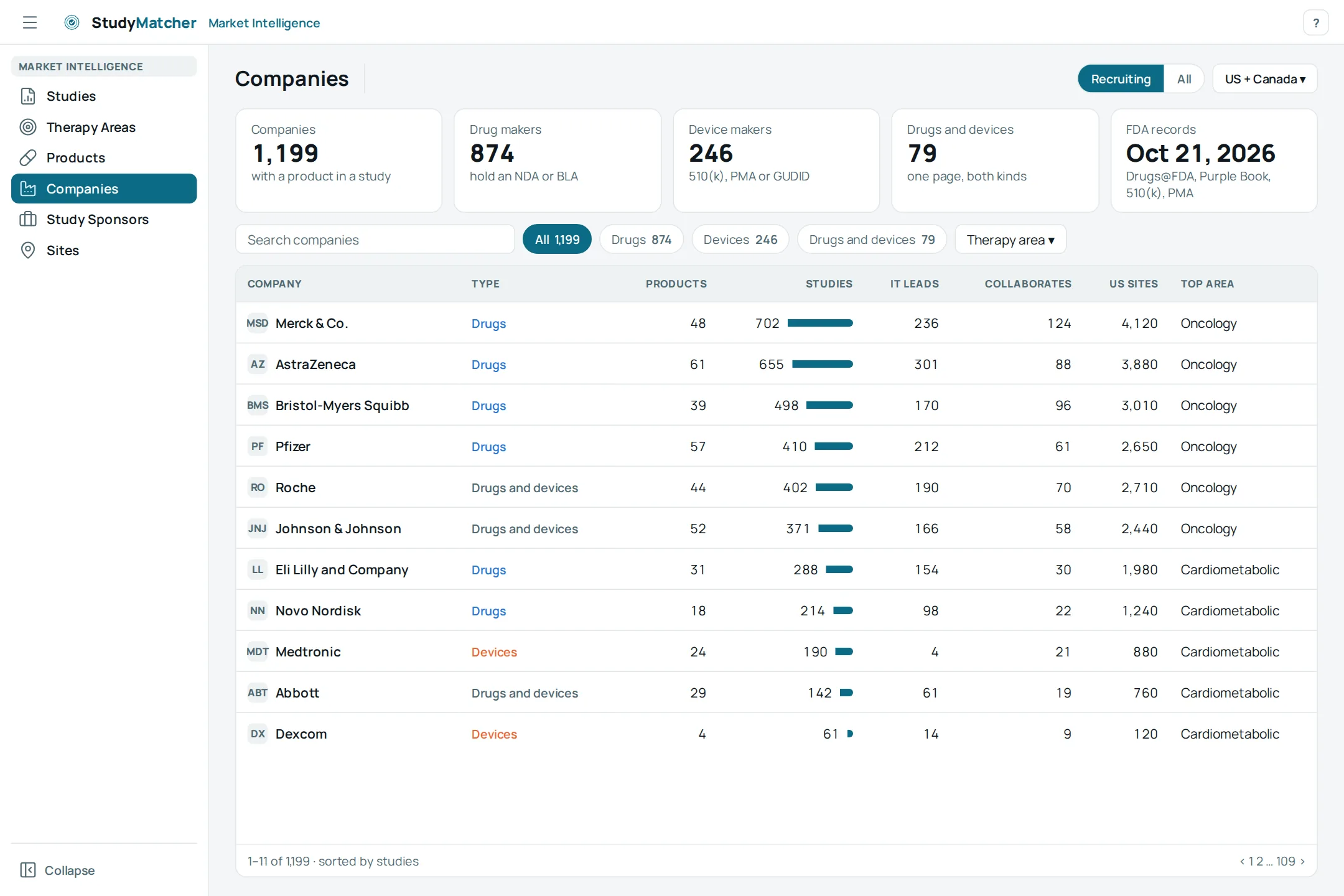
Task: Select Companies in the sidebar
Action: point(104,189)
